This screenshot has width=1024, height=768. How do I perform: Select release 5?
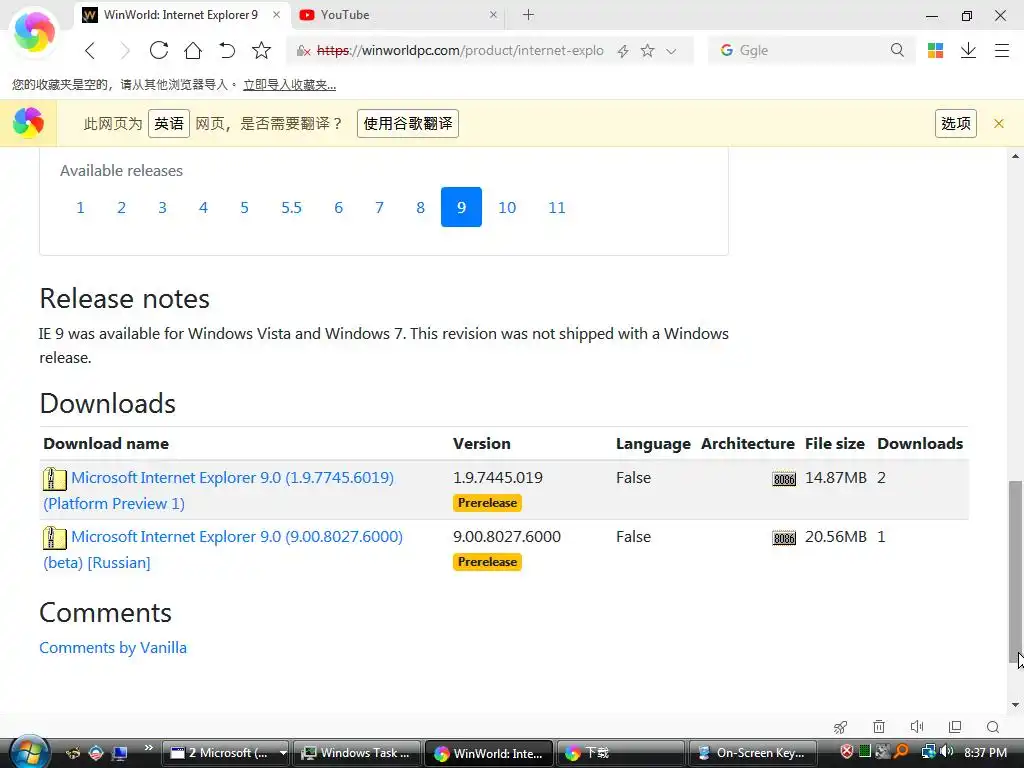pos(244,208)
